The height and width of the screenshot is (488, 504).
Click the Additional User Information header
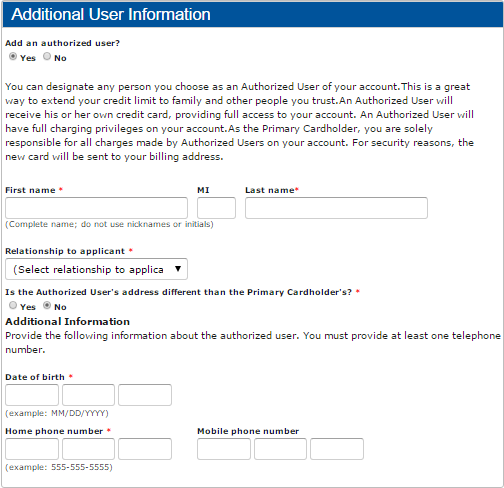[x=111, y=15]
